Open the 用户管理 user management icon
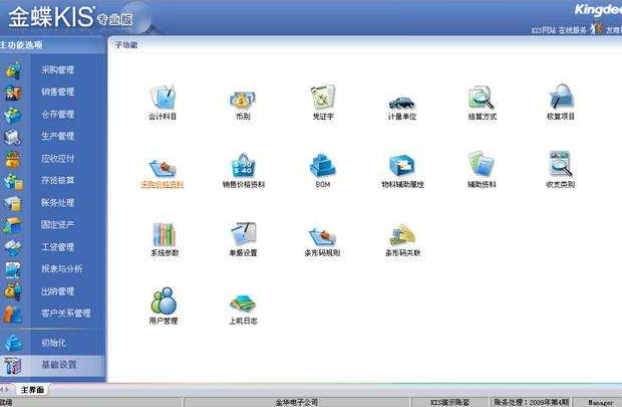This screenshot has width=622, height=407. (x=163, y=306)
